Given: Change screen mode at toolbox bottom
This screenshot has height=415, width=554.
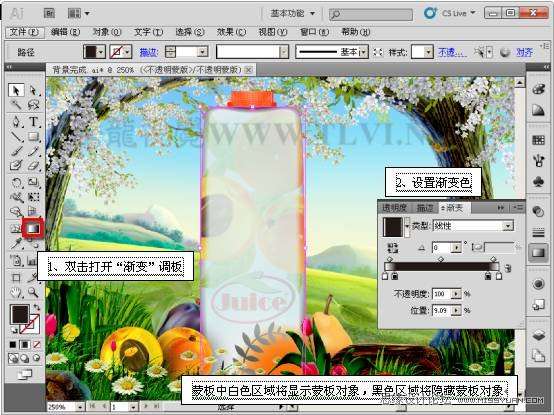Looking at the screenshot, I should point(25,374).
